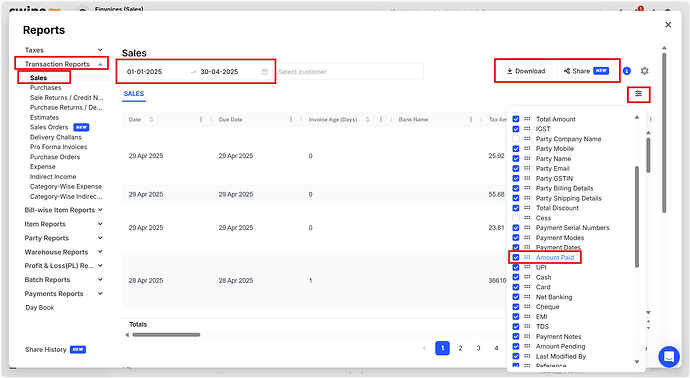This screenshot has height=378, width=690.
Task: Open the Estimates report
Action: pyautogui.click(x=44, y=117)
